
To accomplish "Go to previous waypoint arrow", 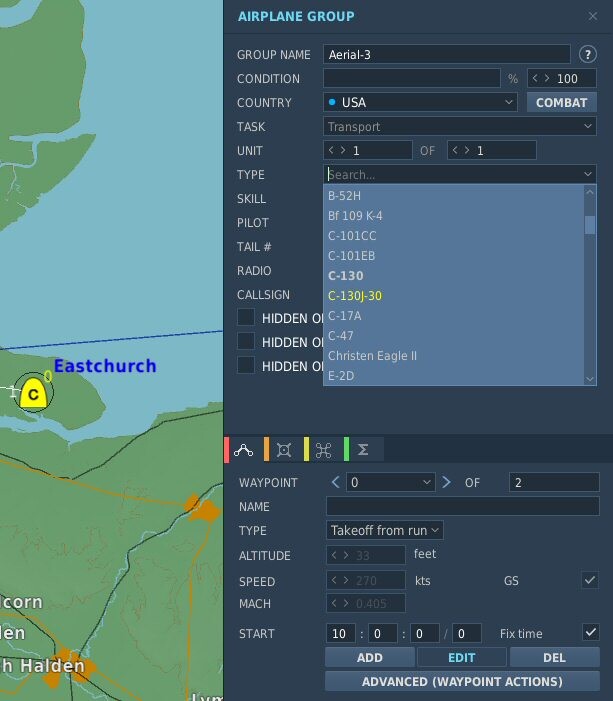I will point(336,482).
